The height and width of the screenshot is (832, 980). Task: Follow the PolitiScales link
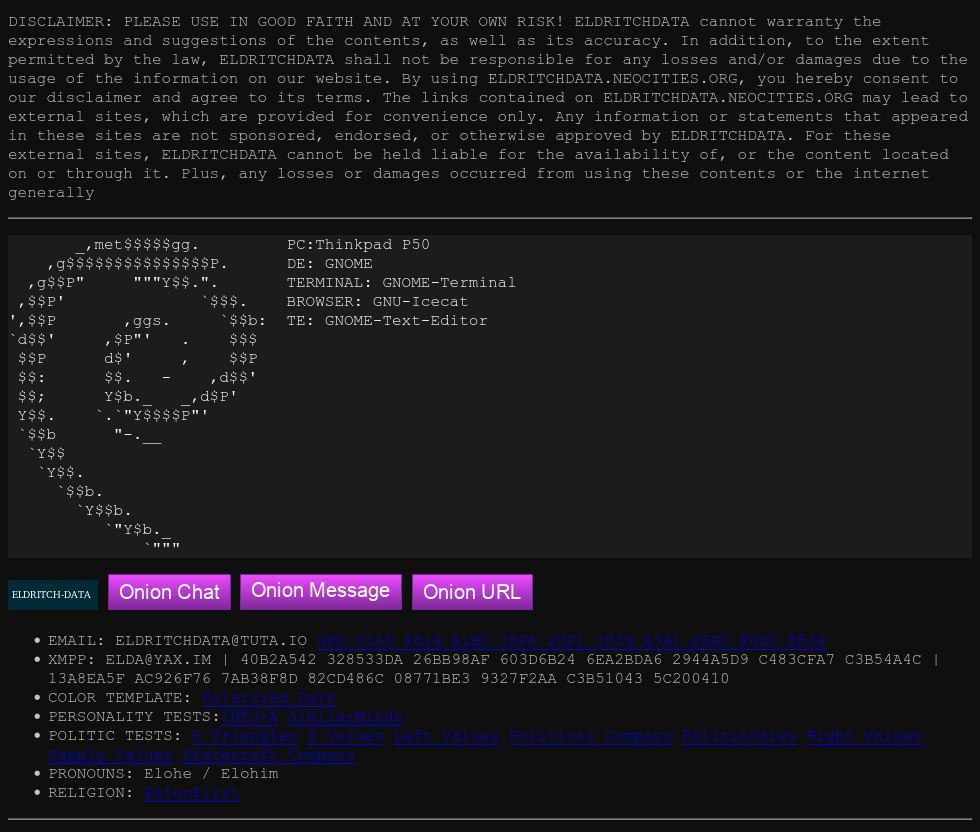coord(739,736)
